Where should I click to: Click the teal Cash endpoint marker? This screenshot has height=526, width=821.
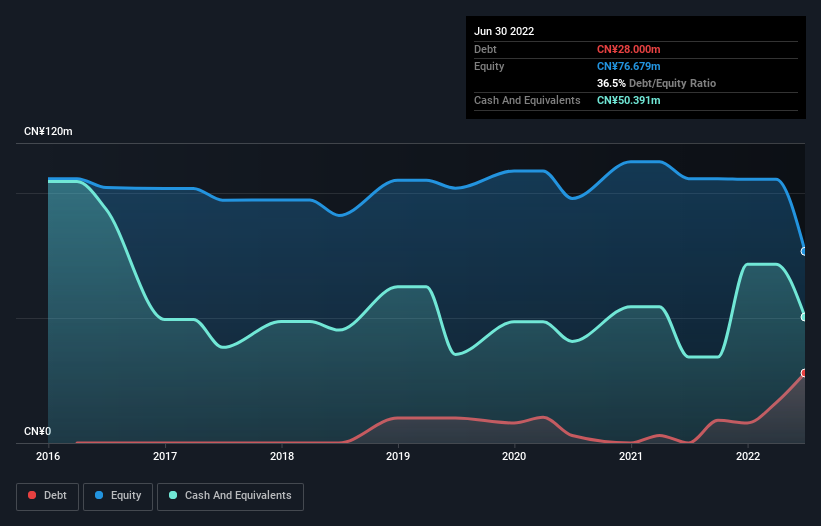pos(804,317)
